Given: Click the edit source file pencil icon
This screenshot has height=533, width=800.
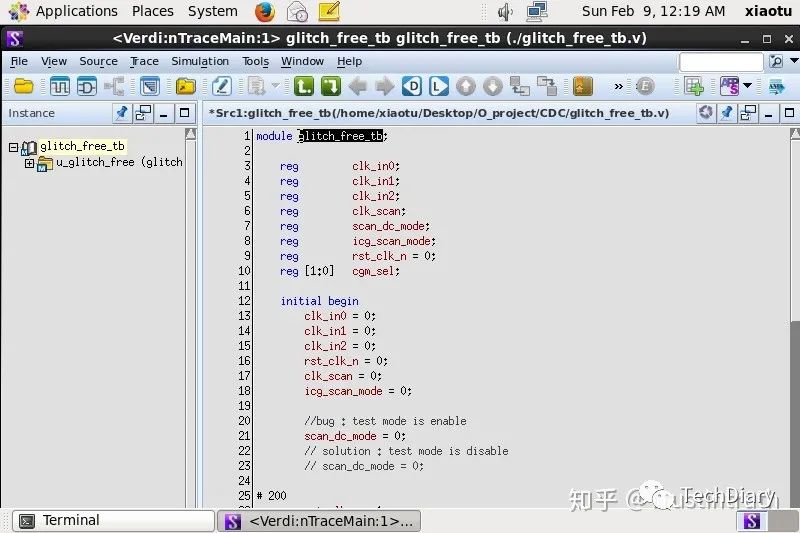Looking at the screenshot, I should (221, 87).
